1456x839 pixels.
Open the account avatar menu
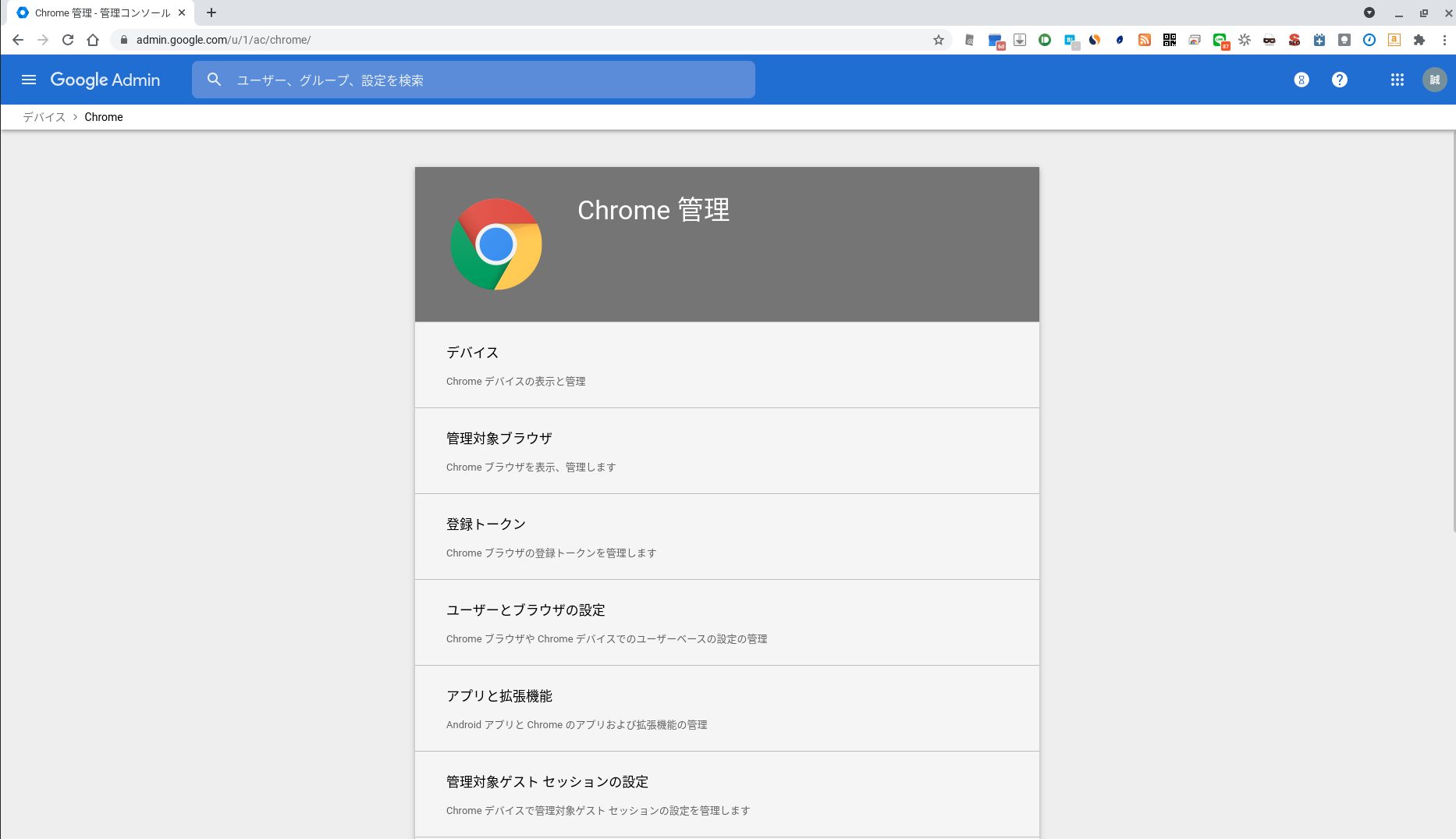[1434, 80]
